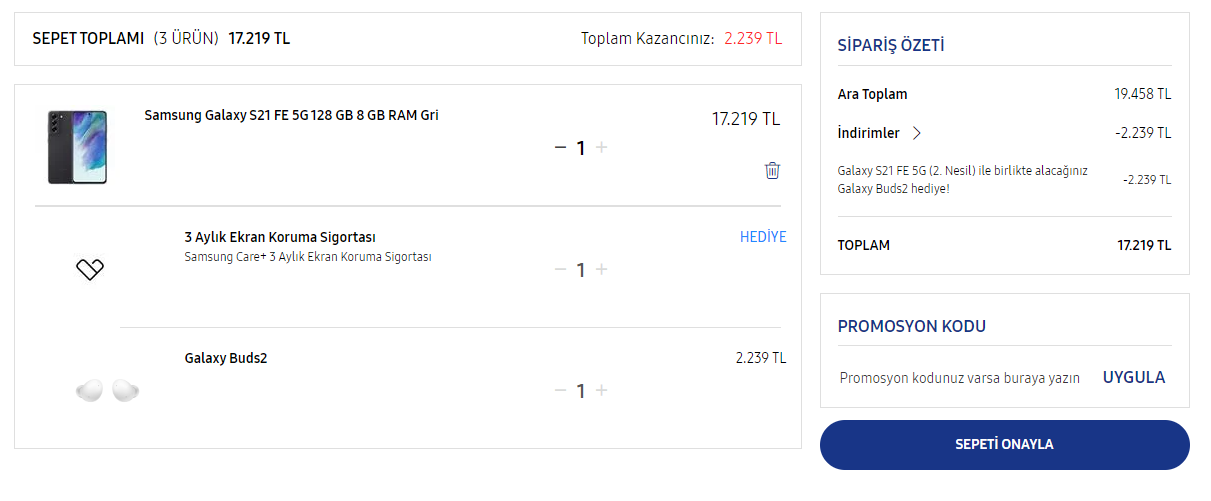Open the Galaxy Buds2 product name link

[x=226, y=358]
